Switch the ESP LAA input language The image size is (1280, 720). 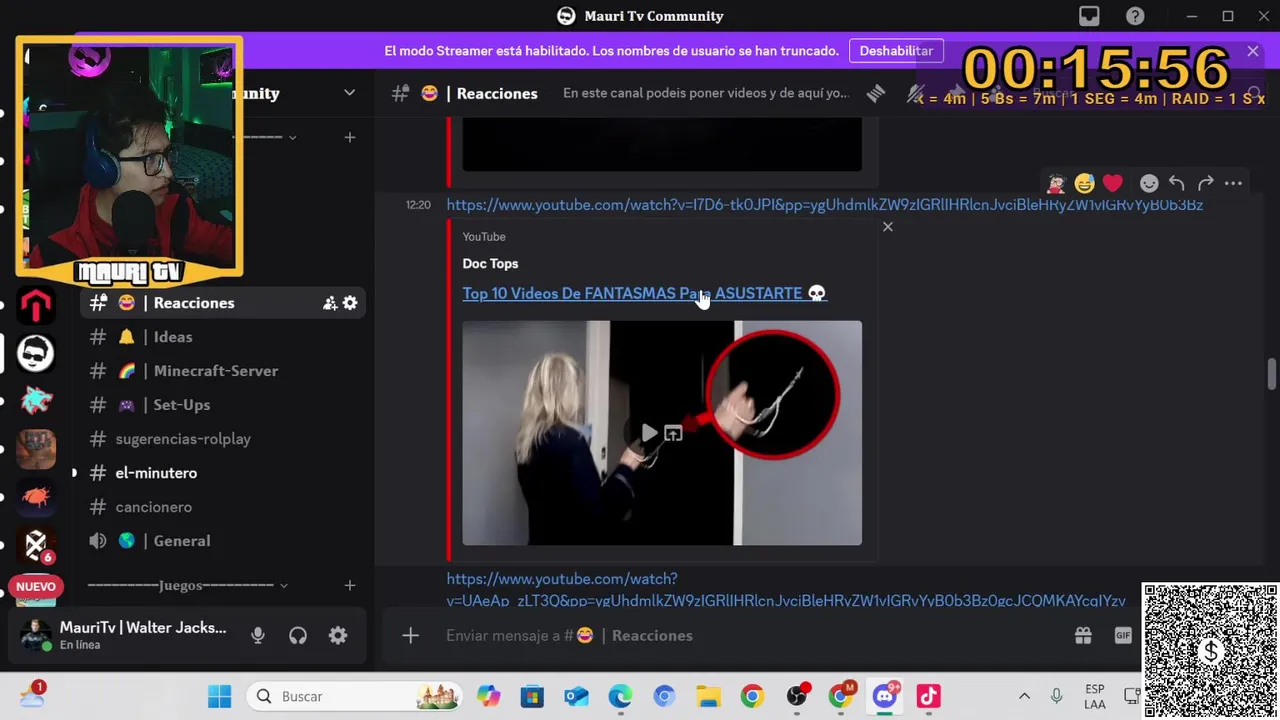pos(1094,696)
